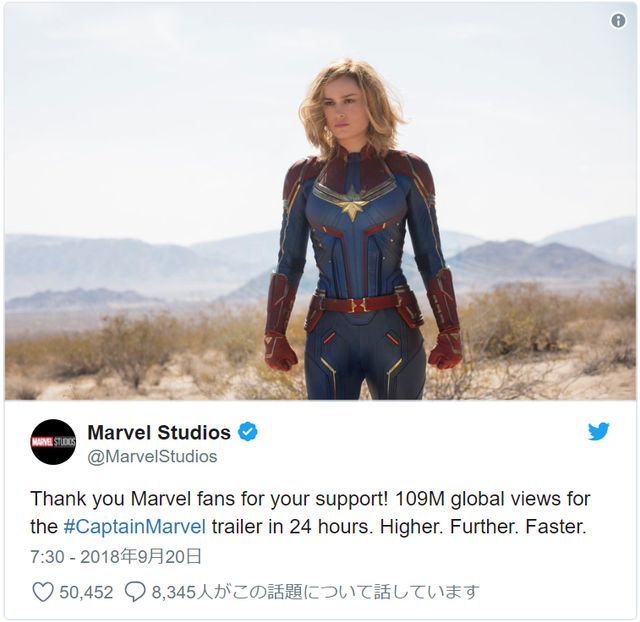
Task: Click the "Higher. Further. Faster." text
Action: (483, 526)
